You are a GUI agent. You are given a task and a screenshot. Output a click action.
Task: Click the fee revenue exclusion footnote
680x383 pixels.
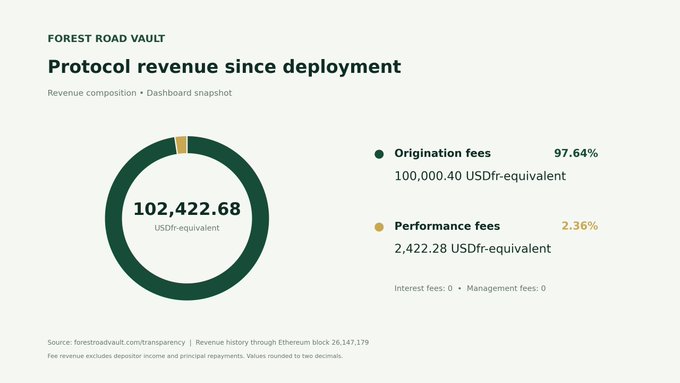(195, 356)
